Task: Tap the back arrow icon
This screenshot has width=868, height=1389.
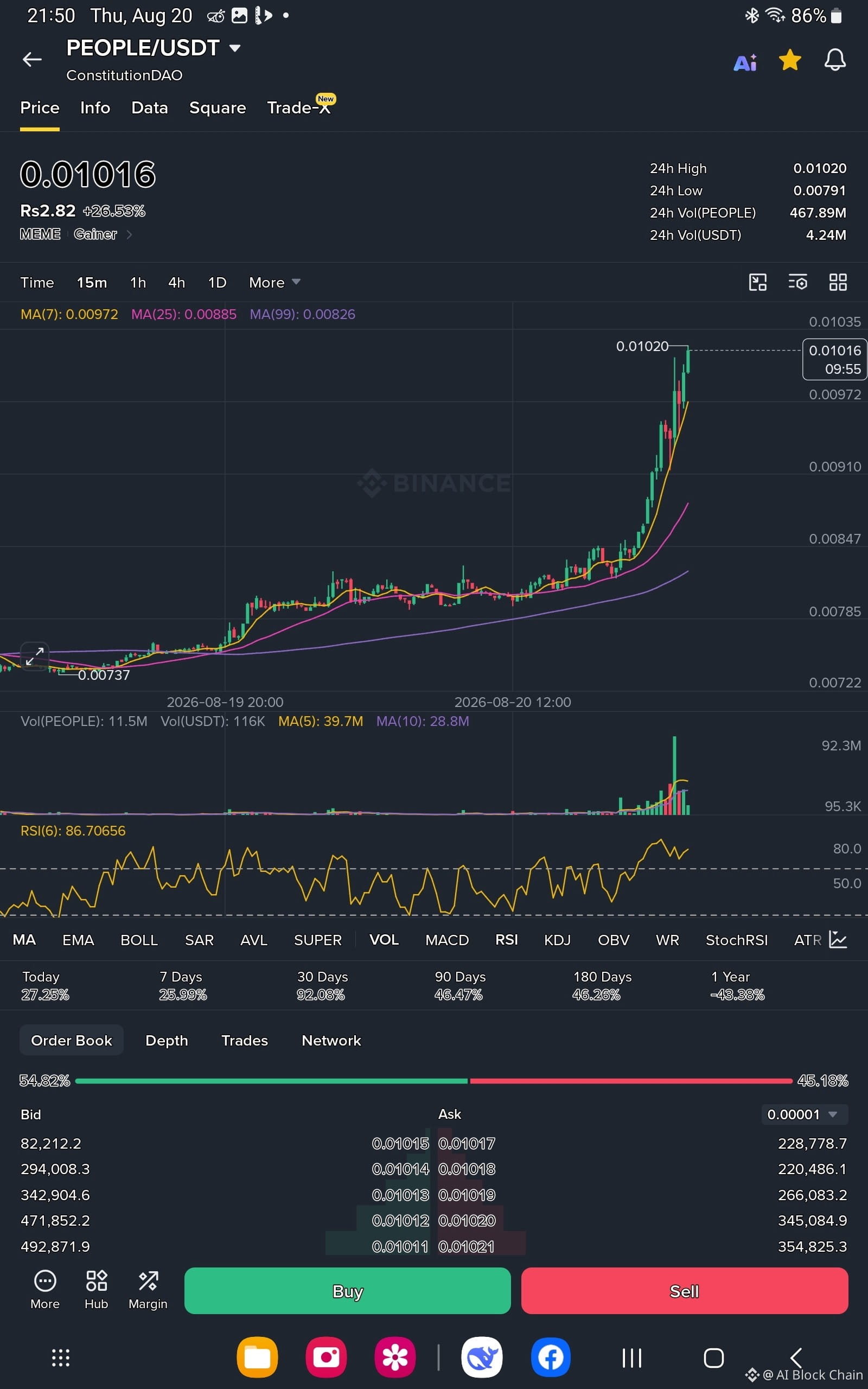Action: pos(32,59)
